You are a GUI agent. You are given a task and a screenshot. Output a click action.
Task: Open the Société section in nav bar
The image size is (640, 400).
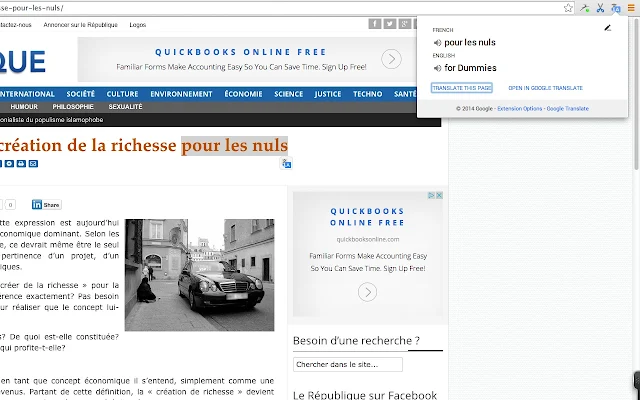pos(80,94)
